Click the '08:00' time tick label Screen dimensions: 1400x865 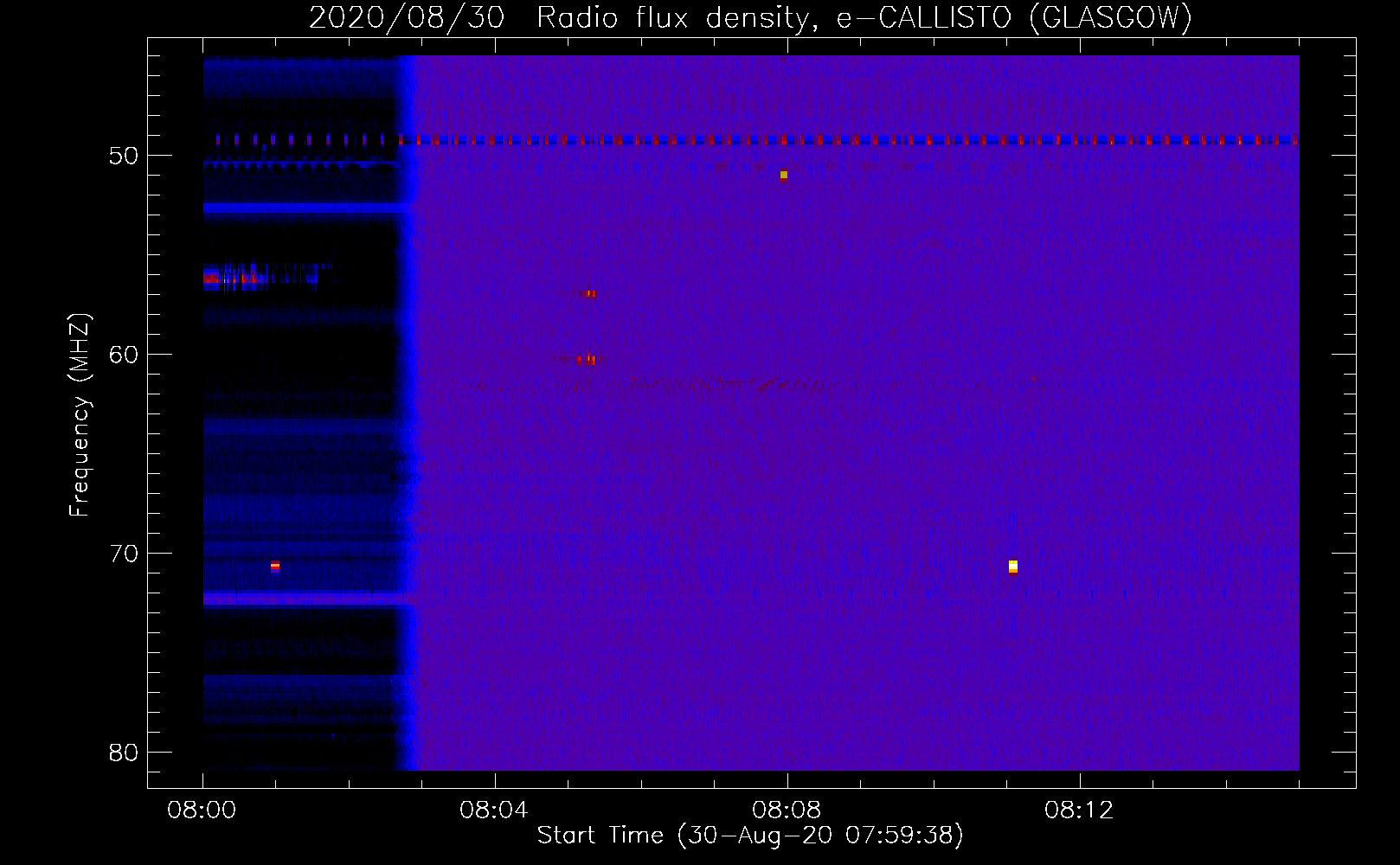[202, 811]
